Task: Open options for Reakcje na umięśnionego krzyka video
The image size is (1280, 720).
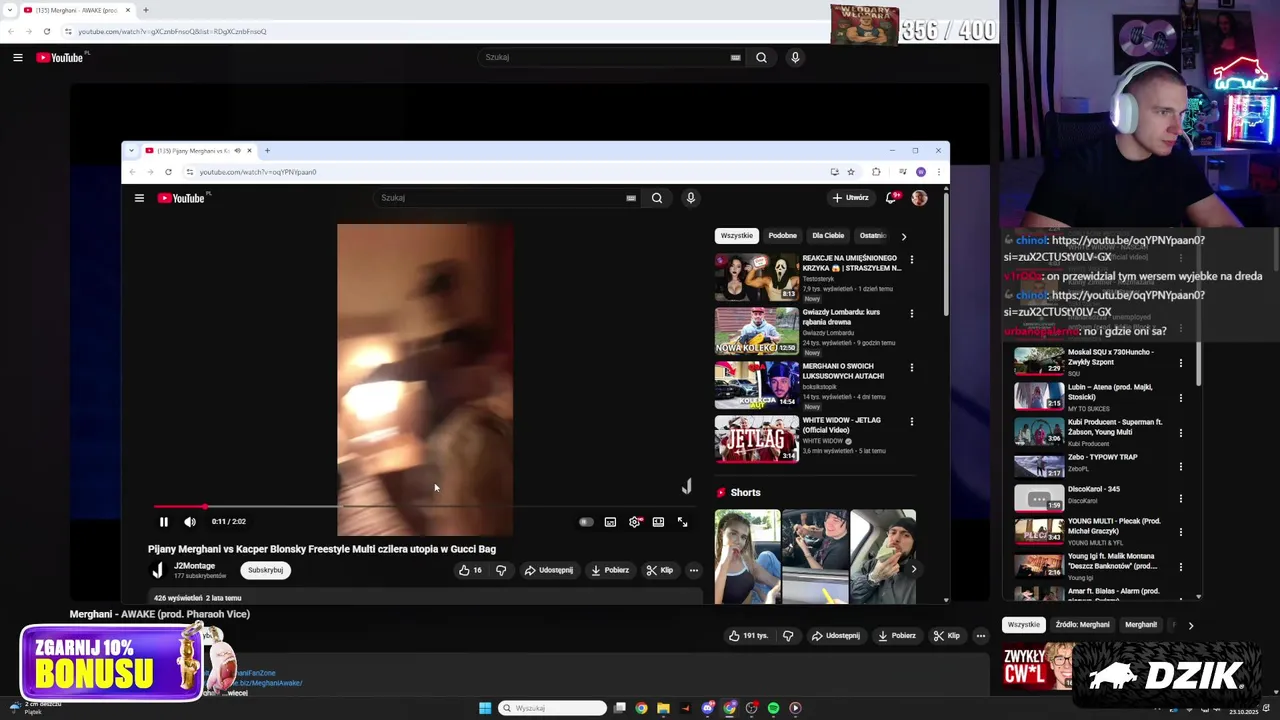Action: click(911, 260)
